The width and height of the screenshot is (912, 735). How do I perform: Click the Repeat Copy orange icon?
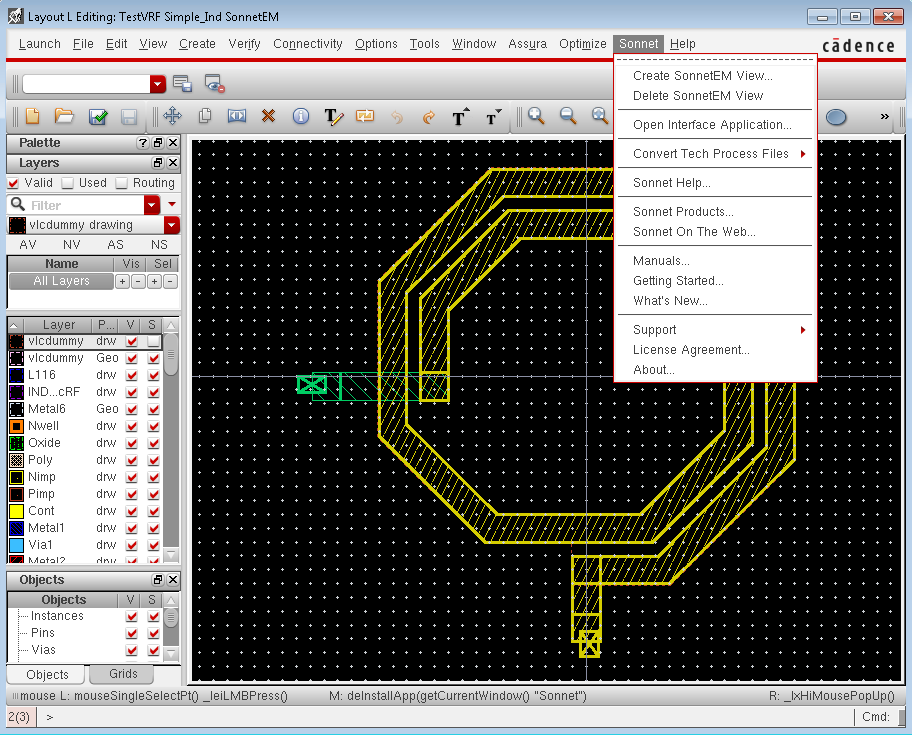(365, 116)
